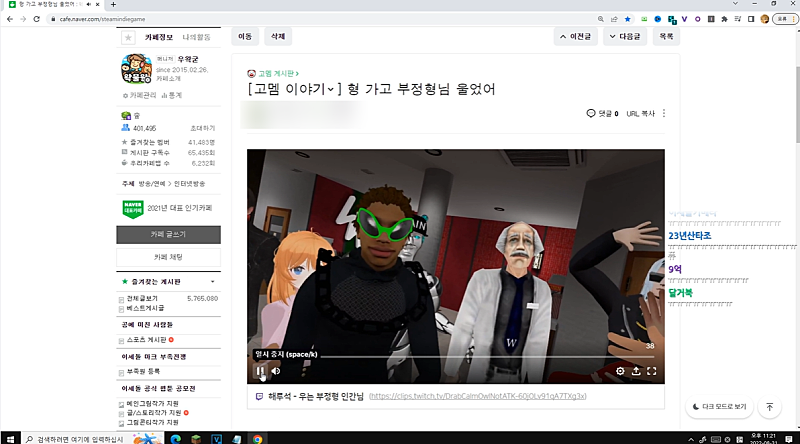Click 이동 button above the post
Screen dimensions: 800x444
pyautogui.click(x=245, y=36)
